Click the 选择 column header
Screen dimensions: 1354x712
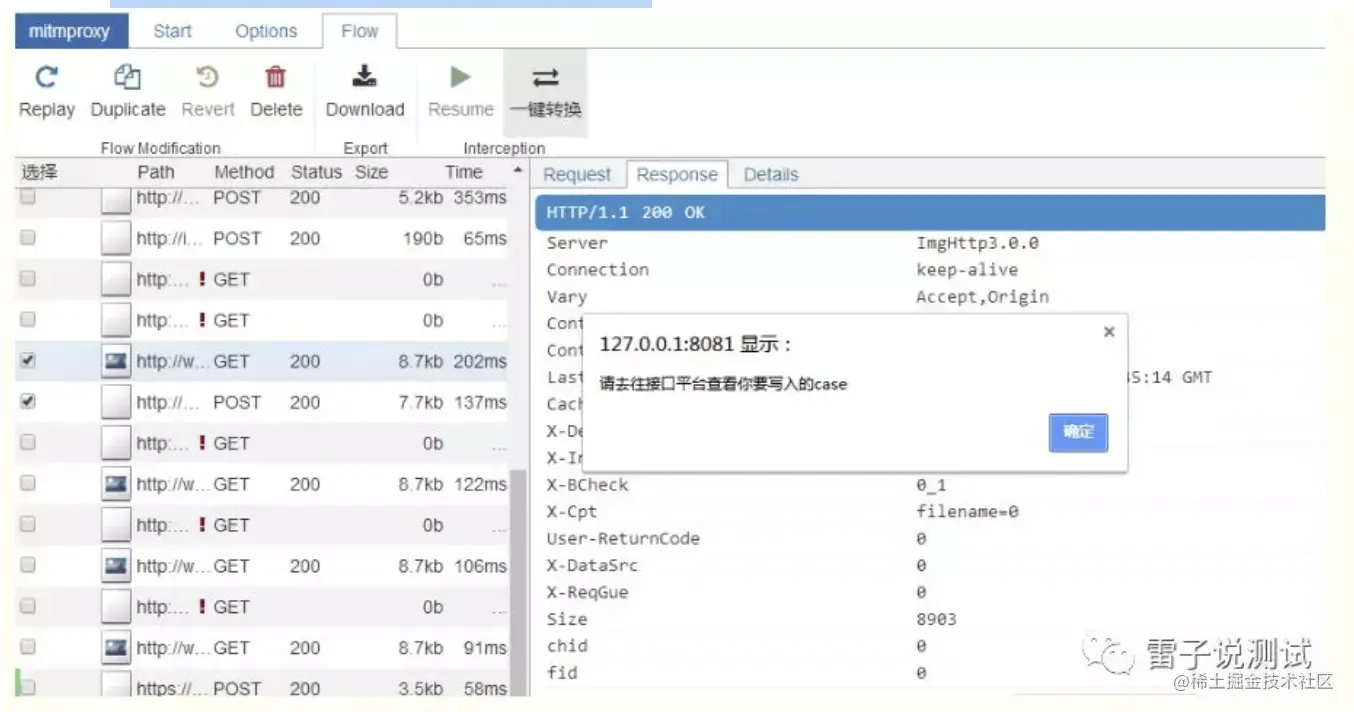pos(39,172)
